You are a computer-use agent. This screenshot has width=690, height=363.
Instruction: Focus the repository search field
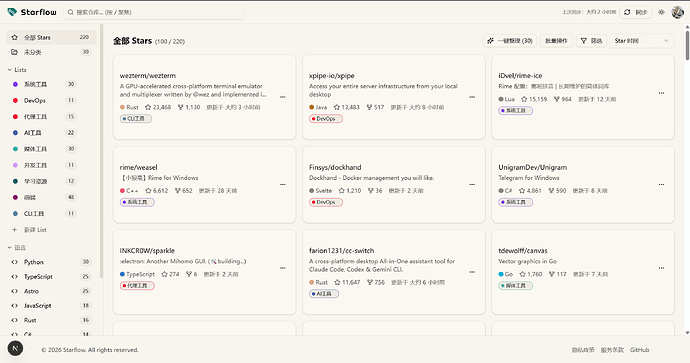(x=154, y=12)
